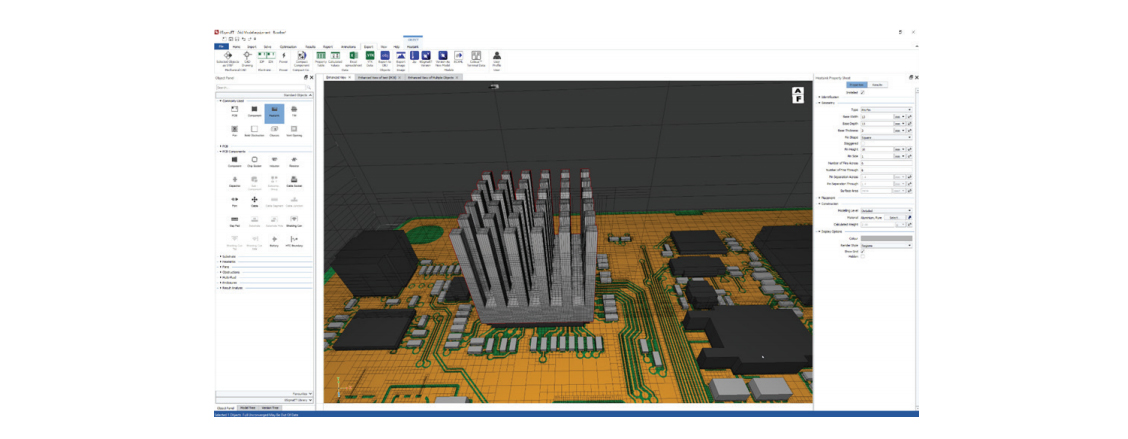1128x439 pixels.
Task: Switch to the Solve ribbon tab
Action: click(x=268, y=47)
